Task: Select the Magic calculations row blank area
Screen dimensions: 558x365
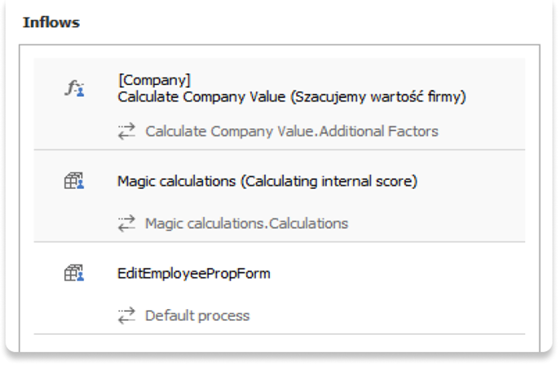Action: pos(470,196)
